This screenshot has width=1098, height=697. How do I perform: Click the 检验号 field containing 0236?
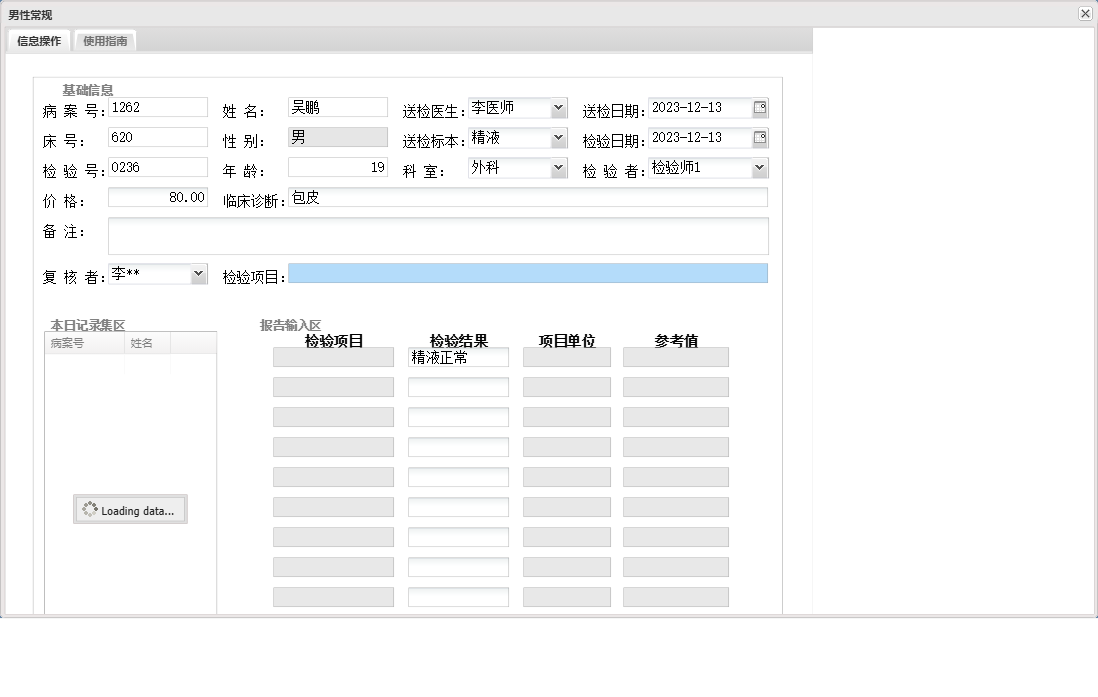tap(157, 166)
